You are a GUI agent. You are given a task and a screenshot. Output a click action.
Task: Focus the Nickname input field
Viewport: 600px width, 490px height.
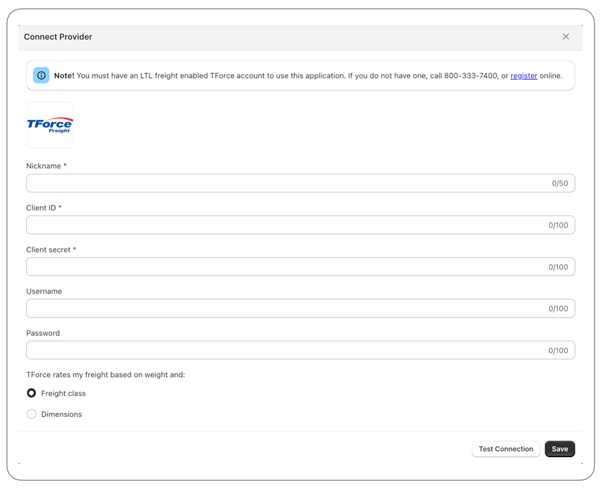pyautogui.click(x=300, y=183)
